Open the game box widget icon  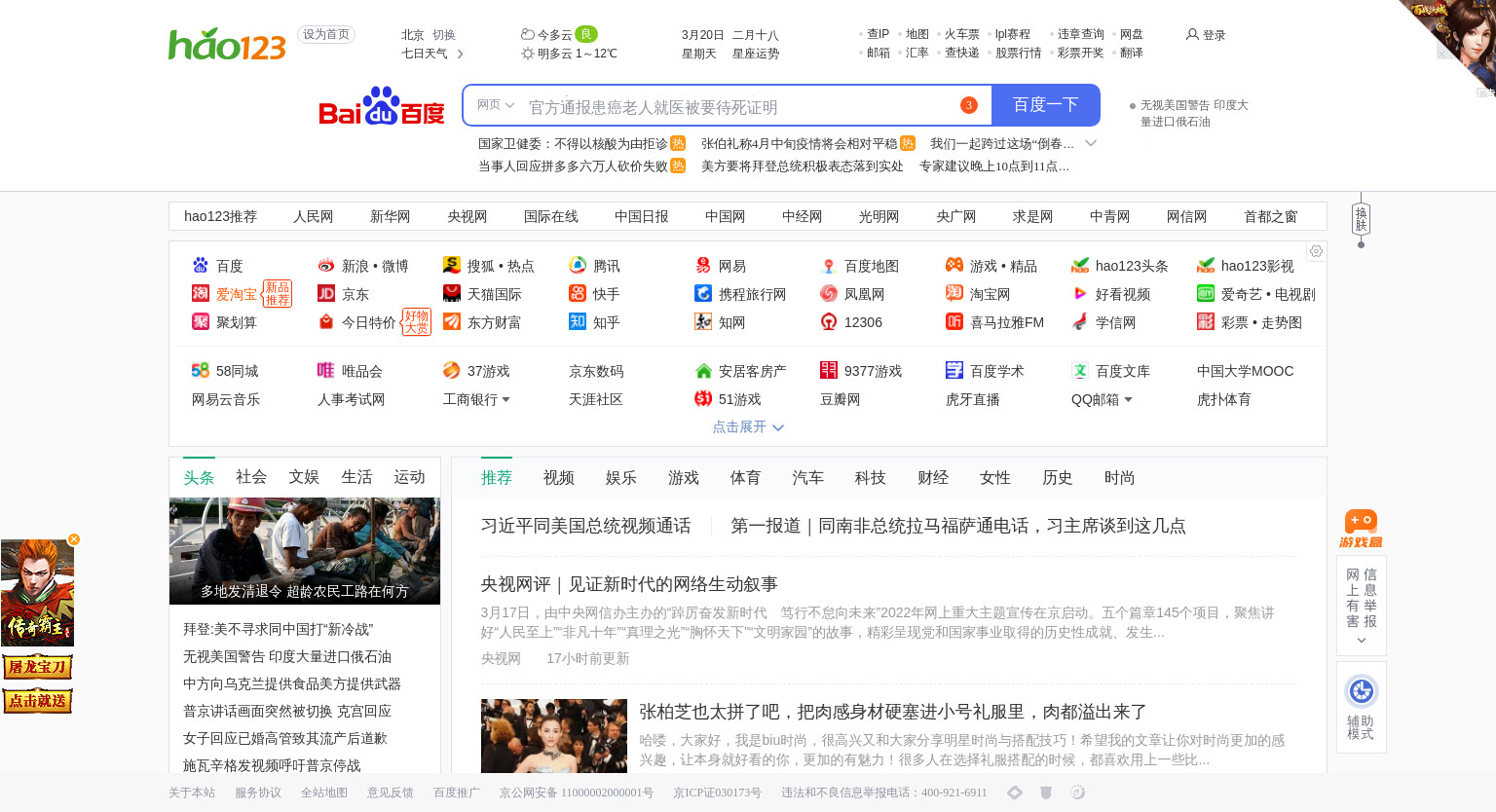[x=1361, y=529]
